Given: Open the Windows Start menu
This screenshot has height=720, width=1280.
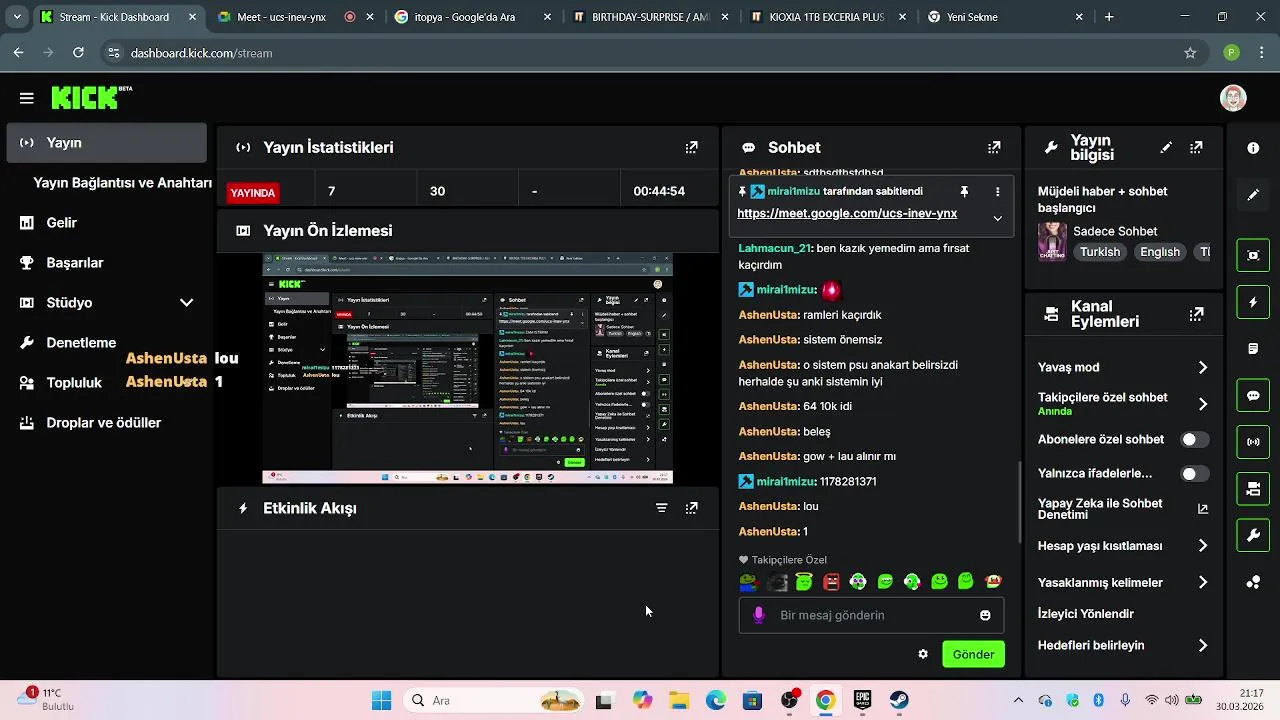Looking at the screenshot, I should pyautogui.click(x=381, y=701).
